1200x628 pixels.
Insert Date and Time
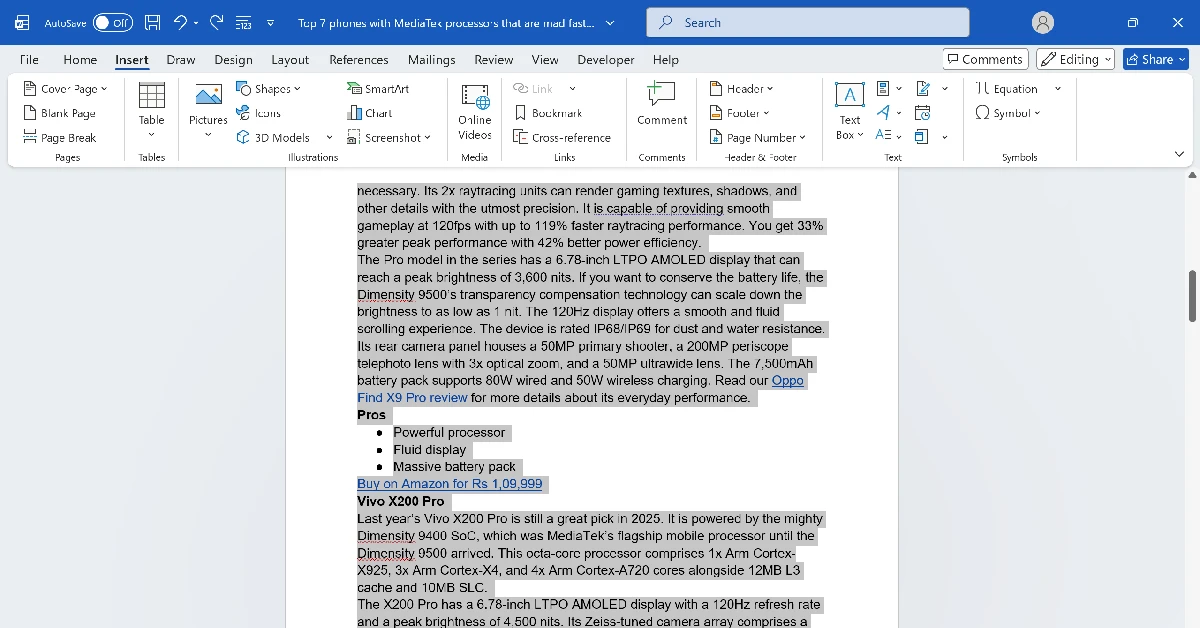tap(923, 113)
